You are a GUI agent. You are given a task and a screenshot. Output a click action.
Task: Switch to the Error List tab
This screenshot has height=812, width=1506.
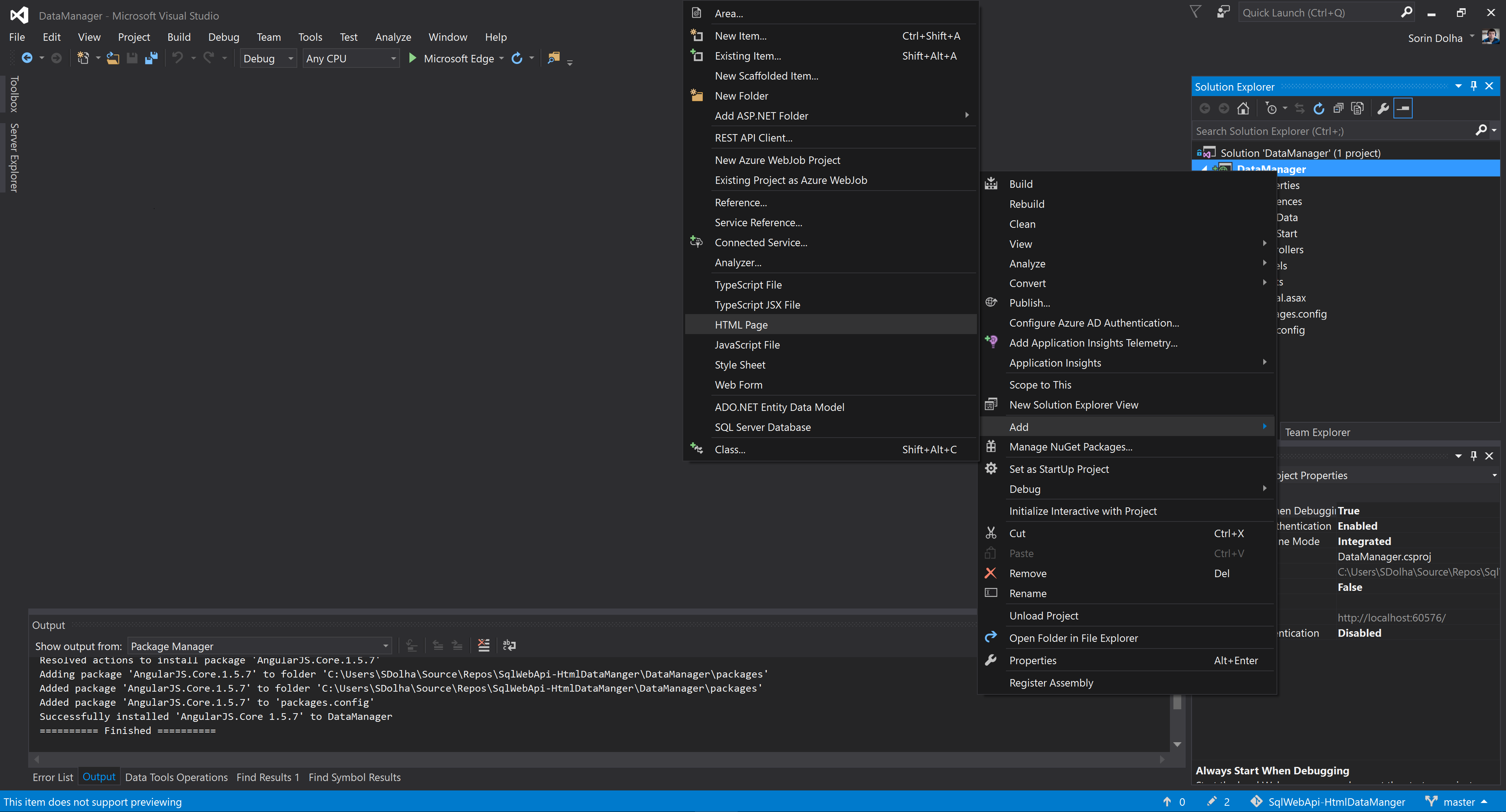point(53,777)
